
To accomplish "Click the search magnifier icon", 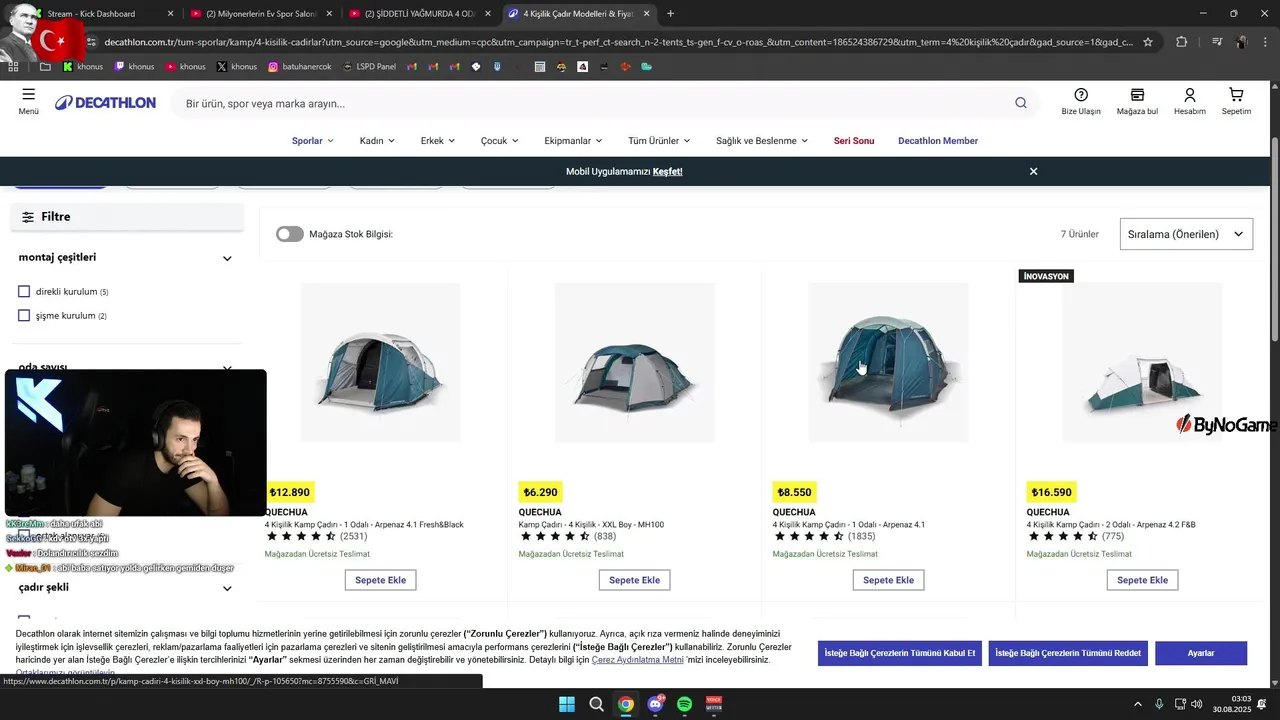I will pos(1020,103).
